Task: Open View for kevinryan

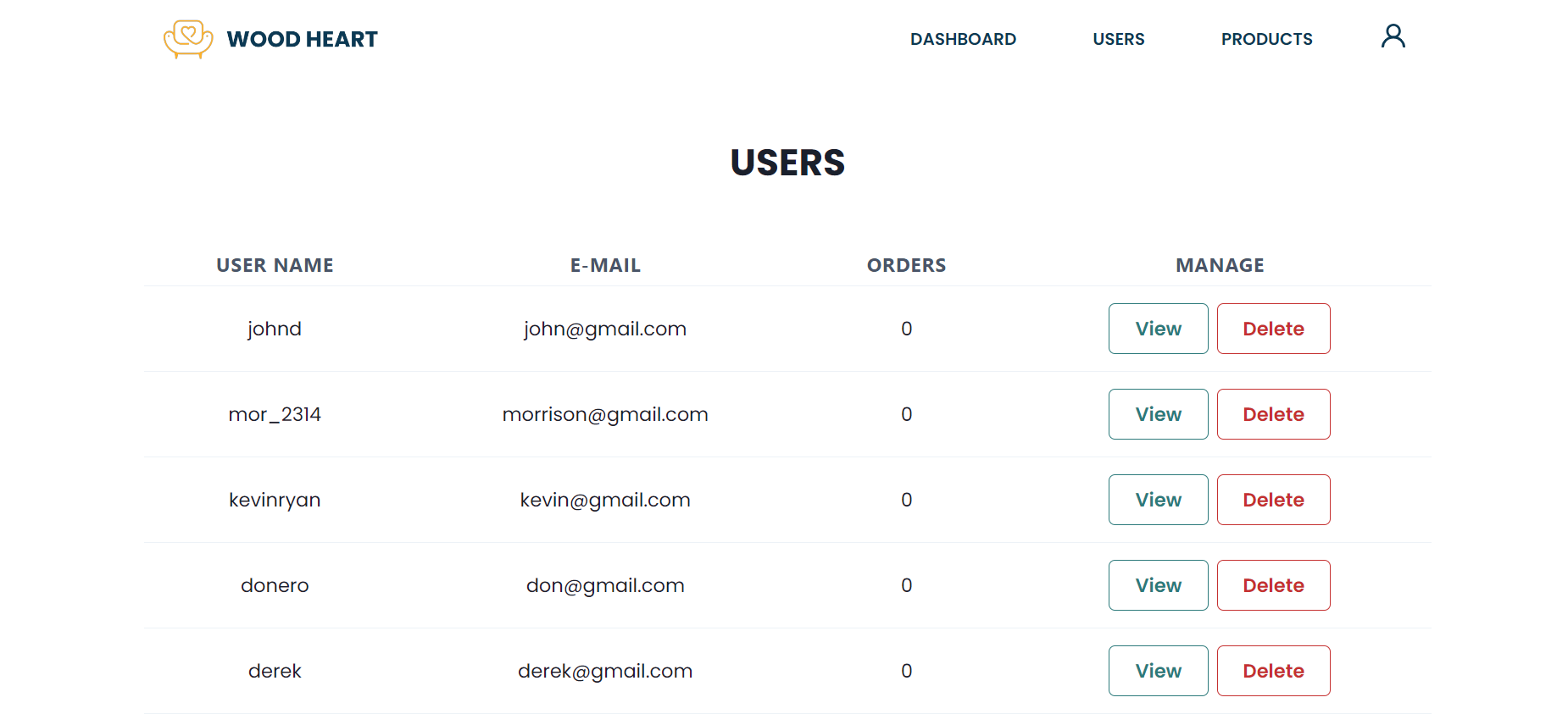Action: tap(1158, 500)
